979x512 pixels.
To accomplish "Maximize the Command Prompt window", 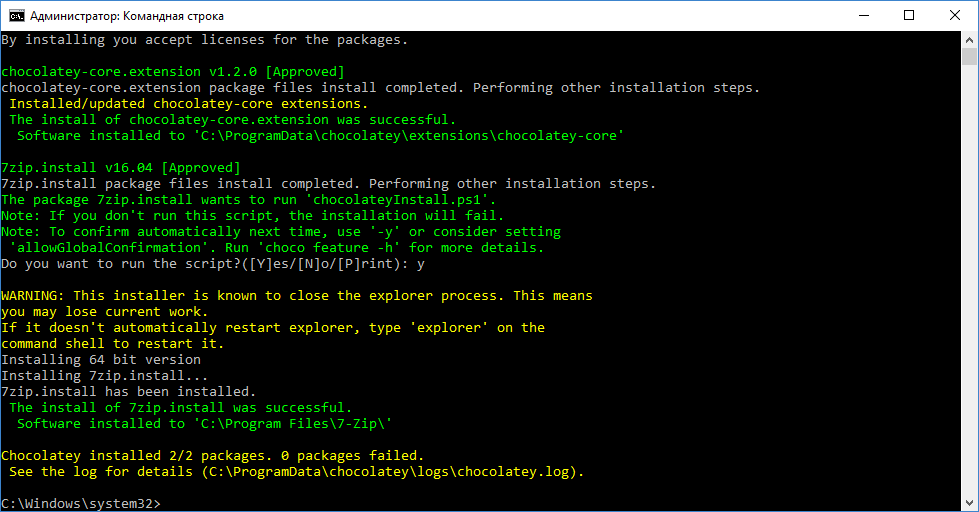I will click(x=909, y=16).
